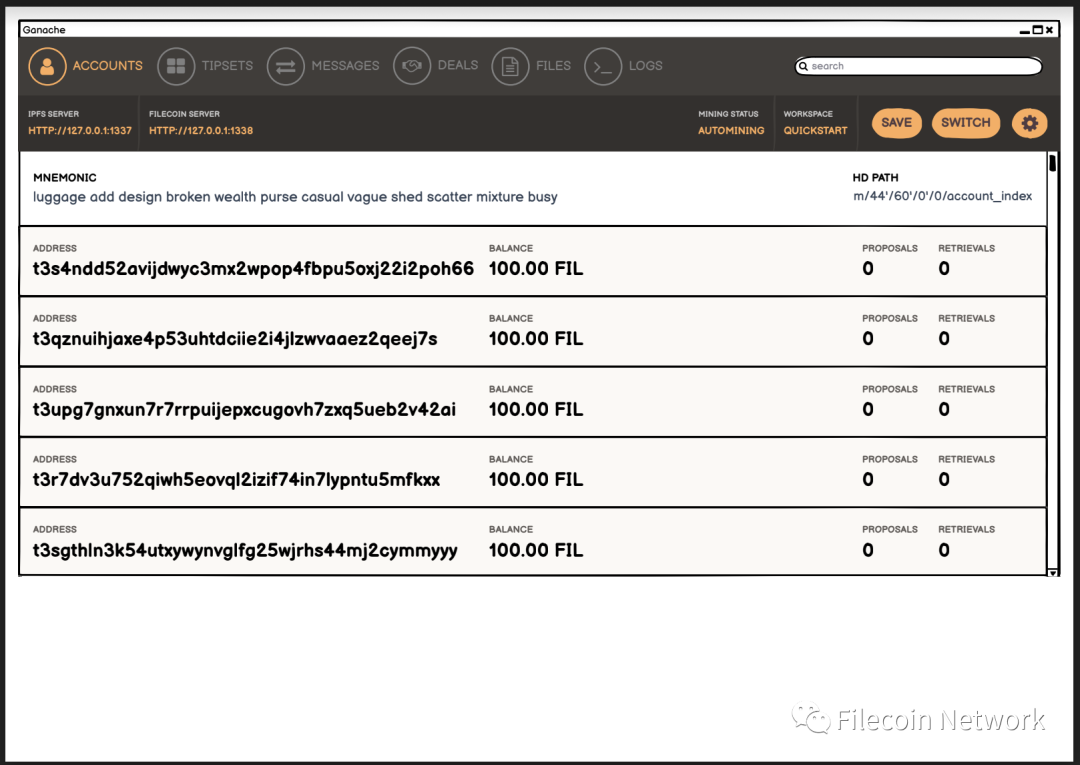Click the 100.00 FIL balance of t3sgthln account
Screen dimensions: 1080x765
[536, 550]
